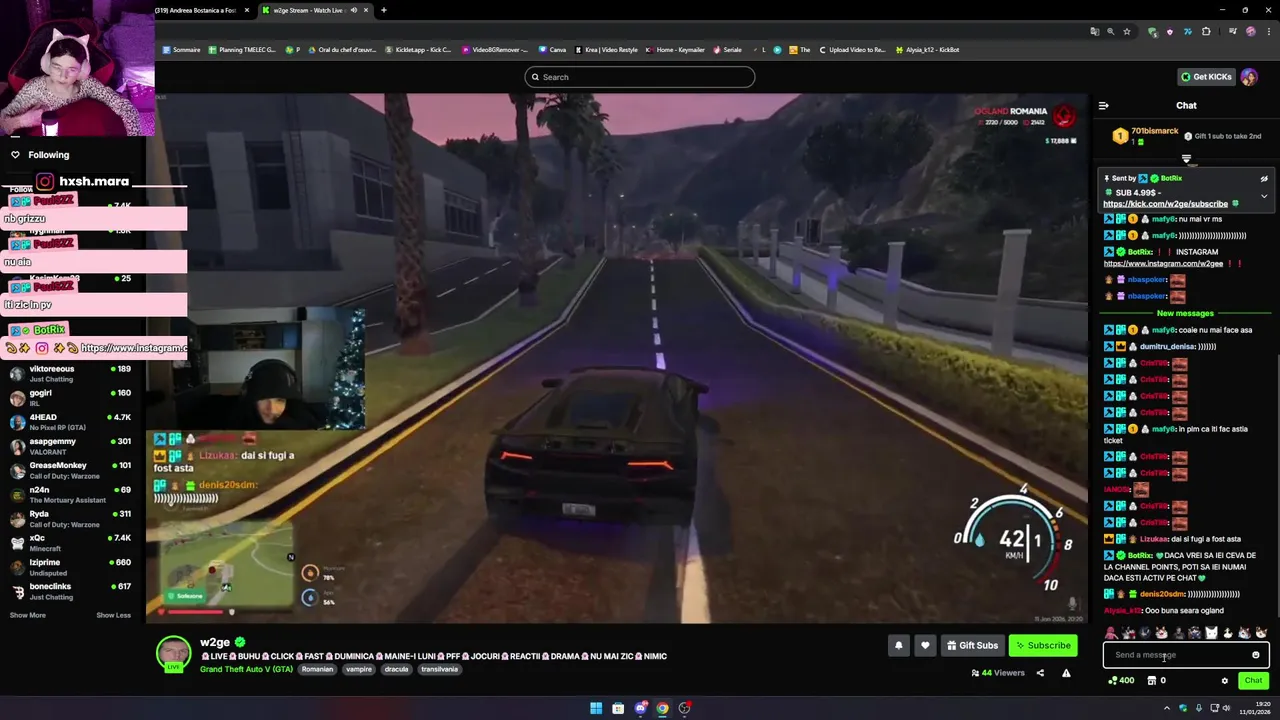Open the Planning TMELEC bookmark
Screen dimensions: 1280x720
[x=242, y=50]
